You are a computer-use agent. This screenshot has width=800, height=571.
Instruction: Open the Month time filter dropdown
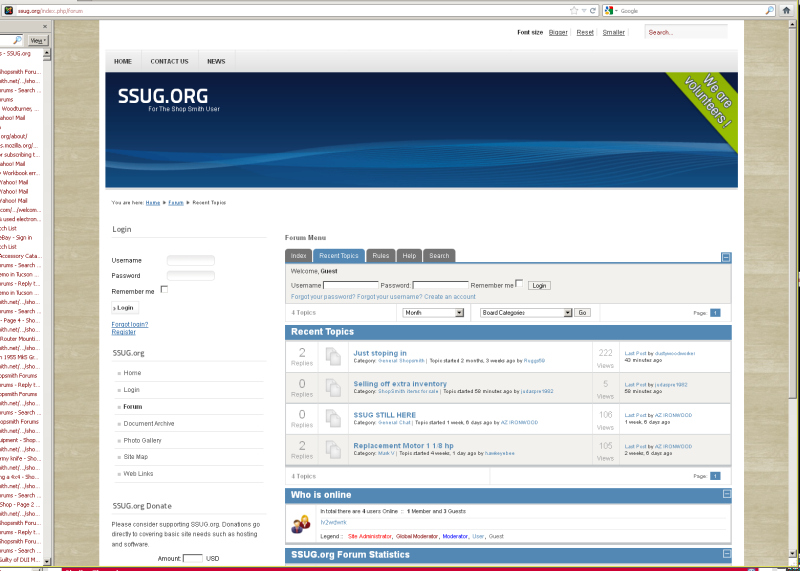(x=433, y=313)
